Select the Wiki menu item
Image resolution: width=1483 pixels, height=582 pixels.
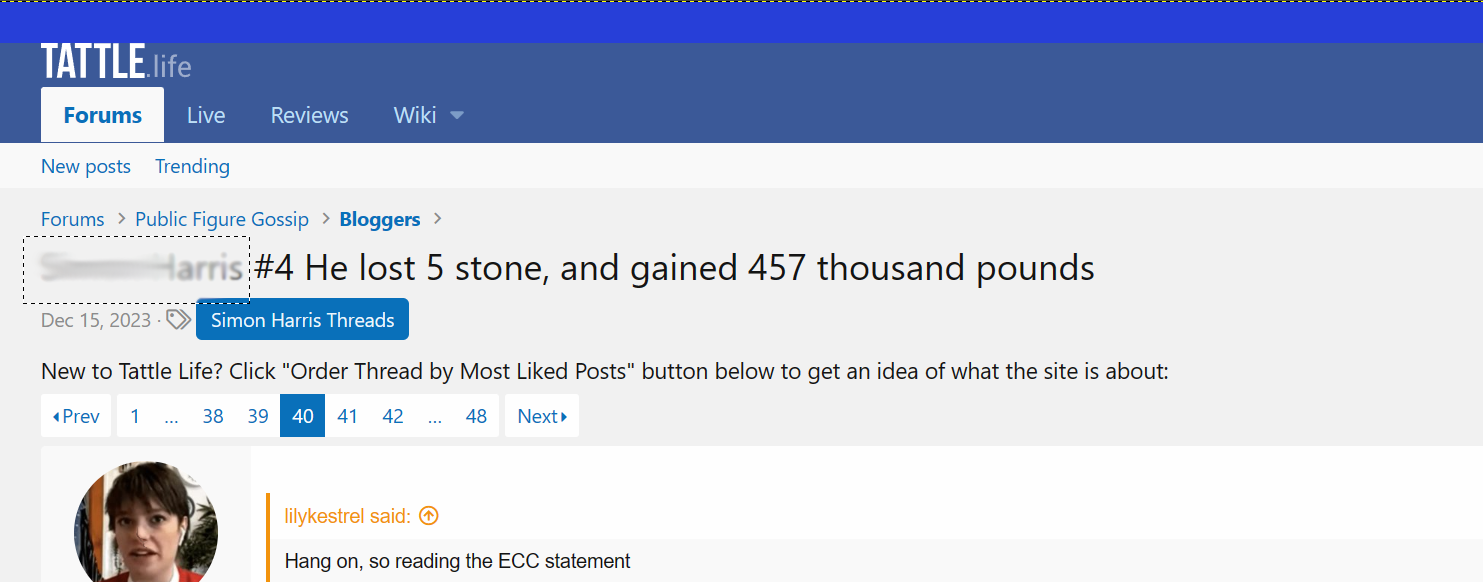click(415, 115)
